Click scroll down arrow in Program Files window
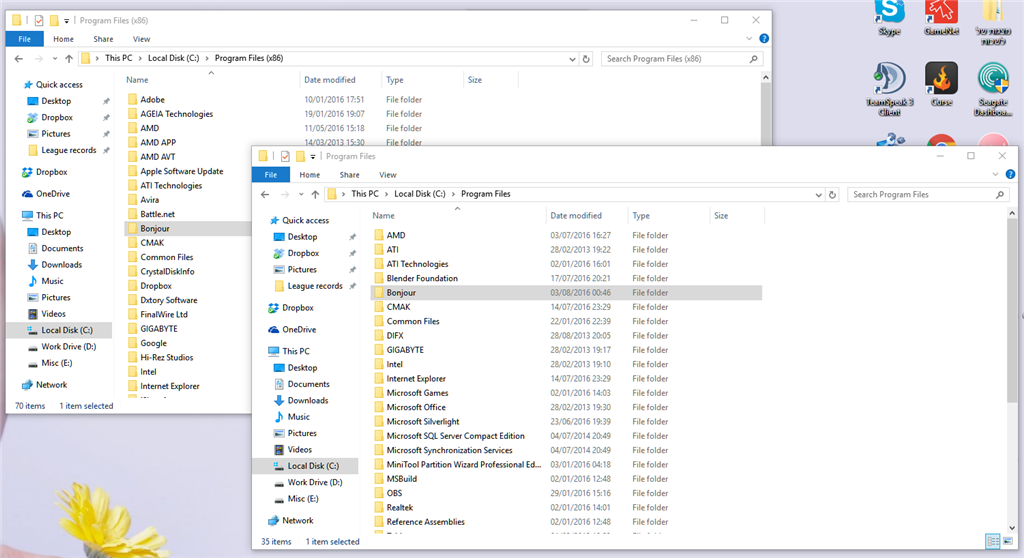 [x=1012, y=528]
